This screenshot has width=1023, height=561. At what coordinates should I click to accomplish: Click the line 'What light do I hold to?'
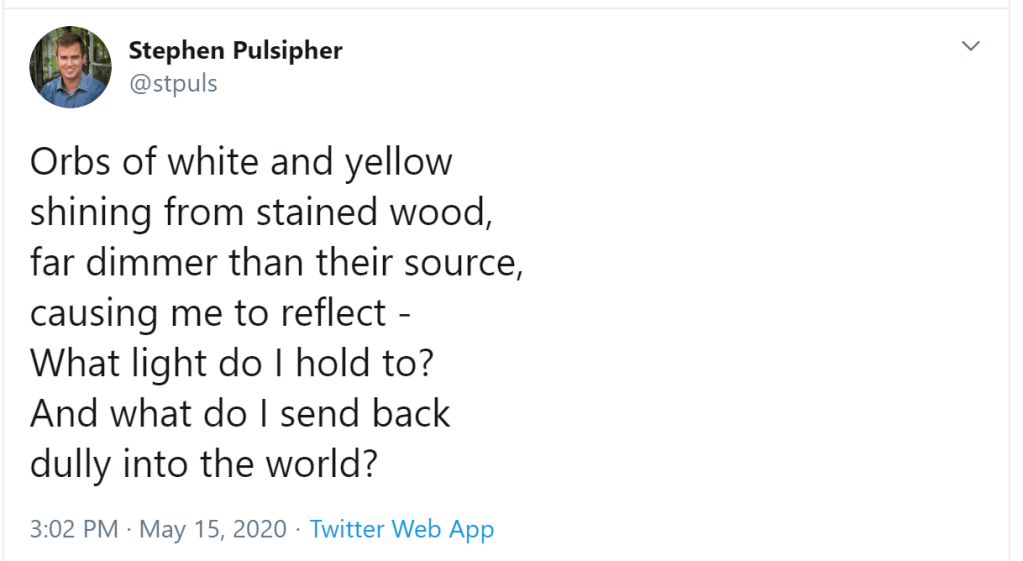pyautogui.click(x=231, y=363)
